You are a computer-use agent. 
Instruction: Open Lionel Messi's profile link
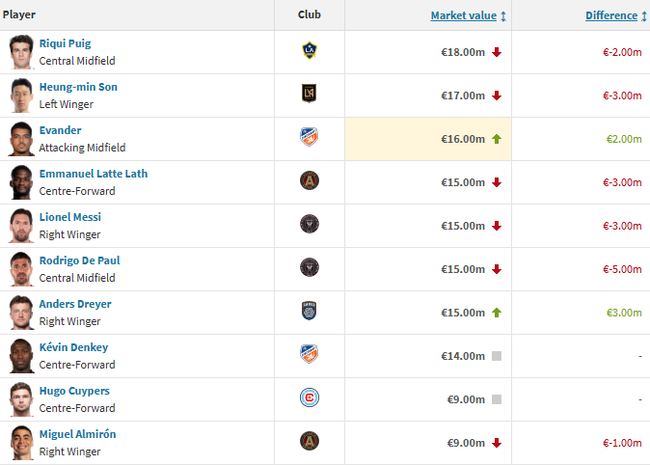coord(70,217)
